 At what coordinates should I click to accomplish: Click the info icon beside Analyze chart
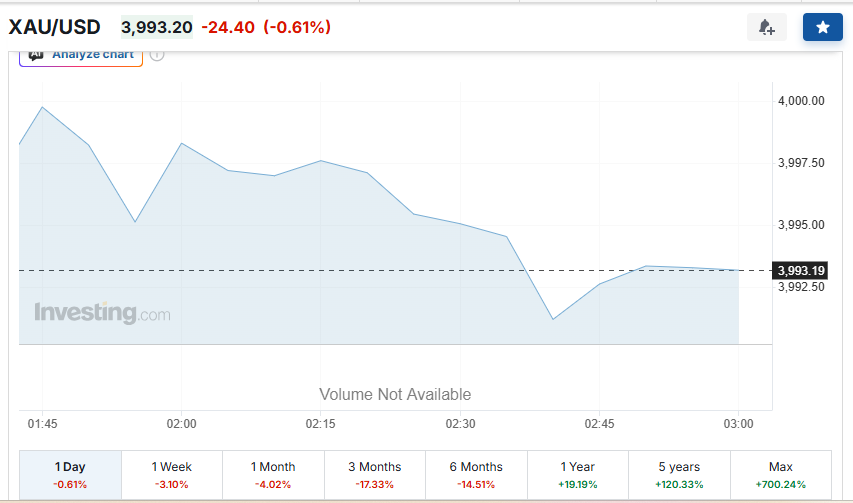(x=157, y=55)
